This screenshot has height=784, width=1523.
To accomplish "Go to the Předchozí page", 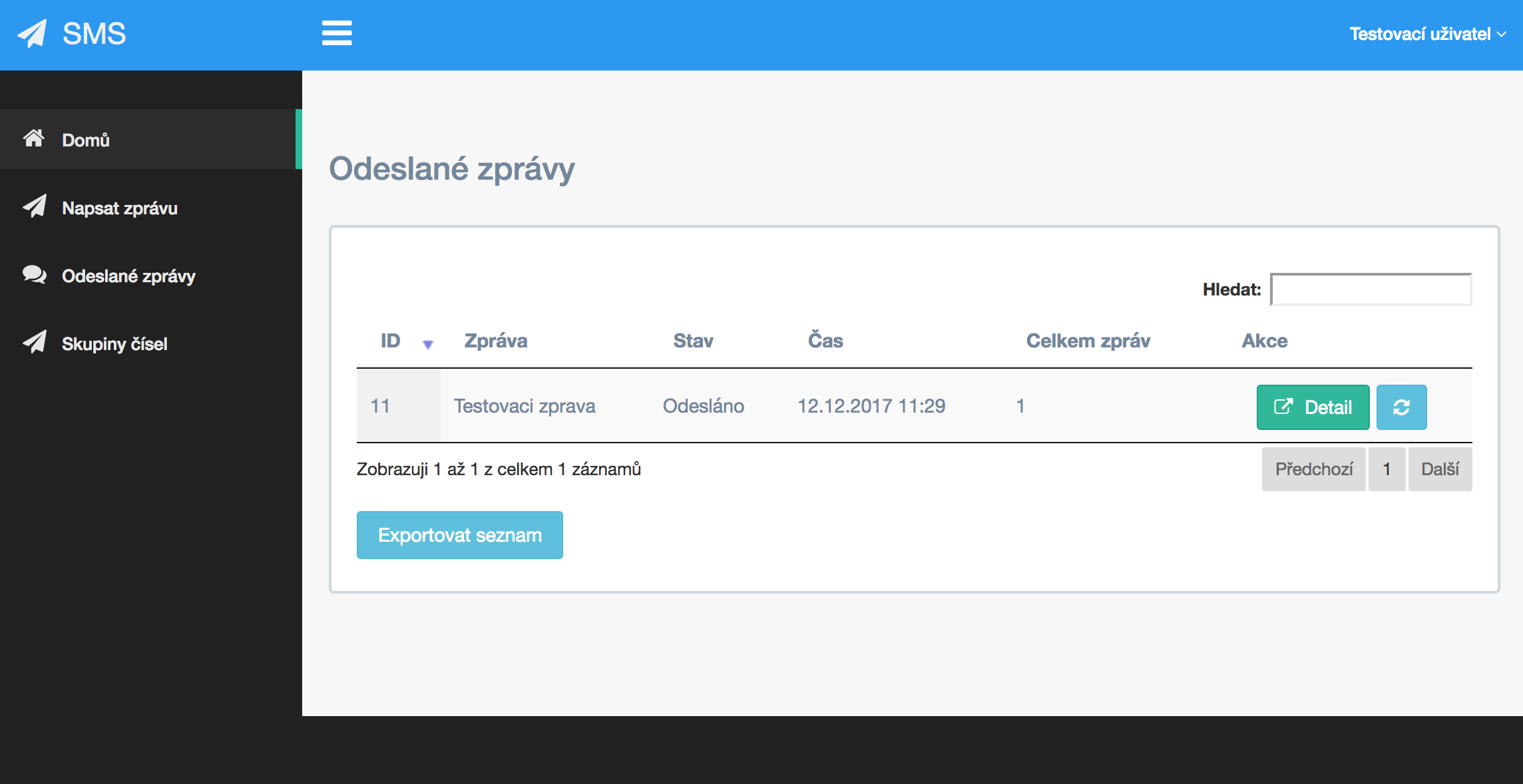I will (x=1314, y=469).
